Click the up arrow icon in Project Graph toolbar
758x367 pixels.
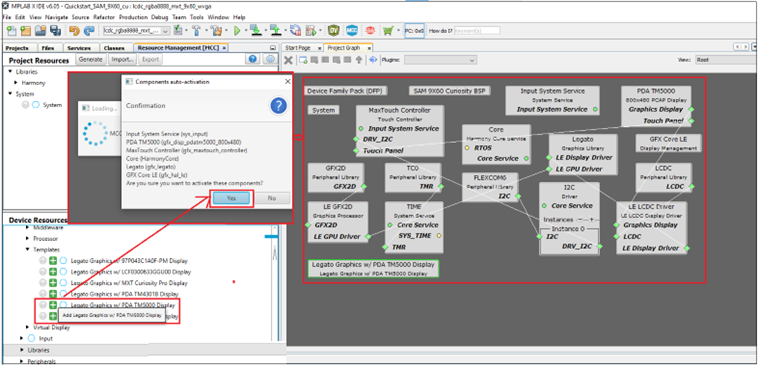[x=359, y=60]
